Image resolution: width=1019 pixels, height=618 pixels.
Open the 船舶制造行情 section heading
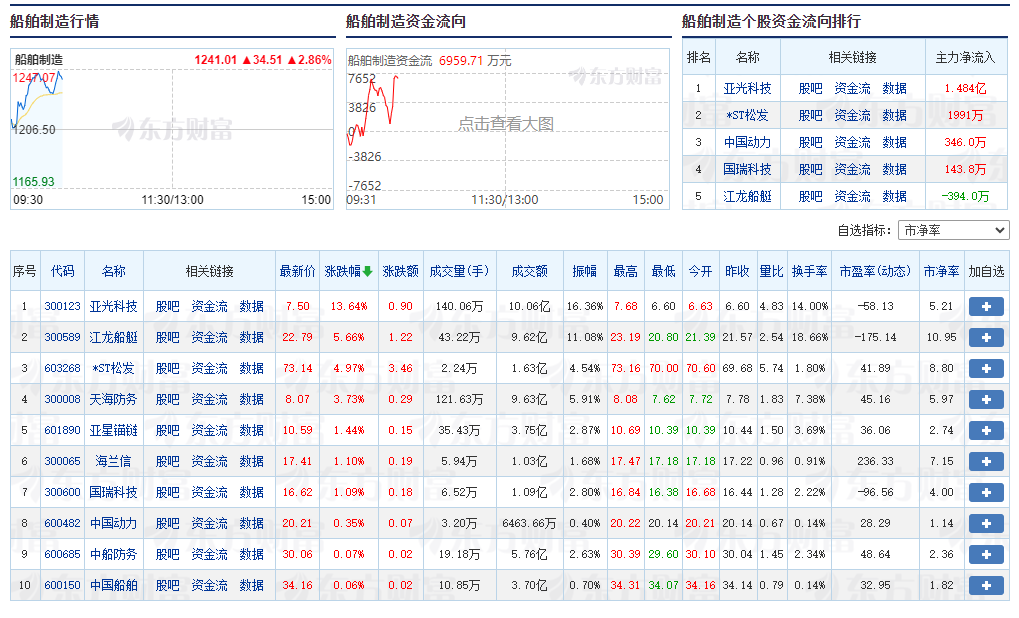[55, 21]
